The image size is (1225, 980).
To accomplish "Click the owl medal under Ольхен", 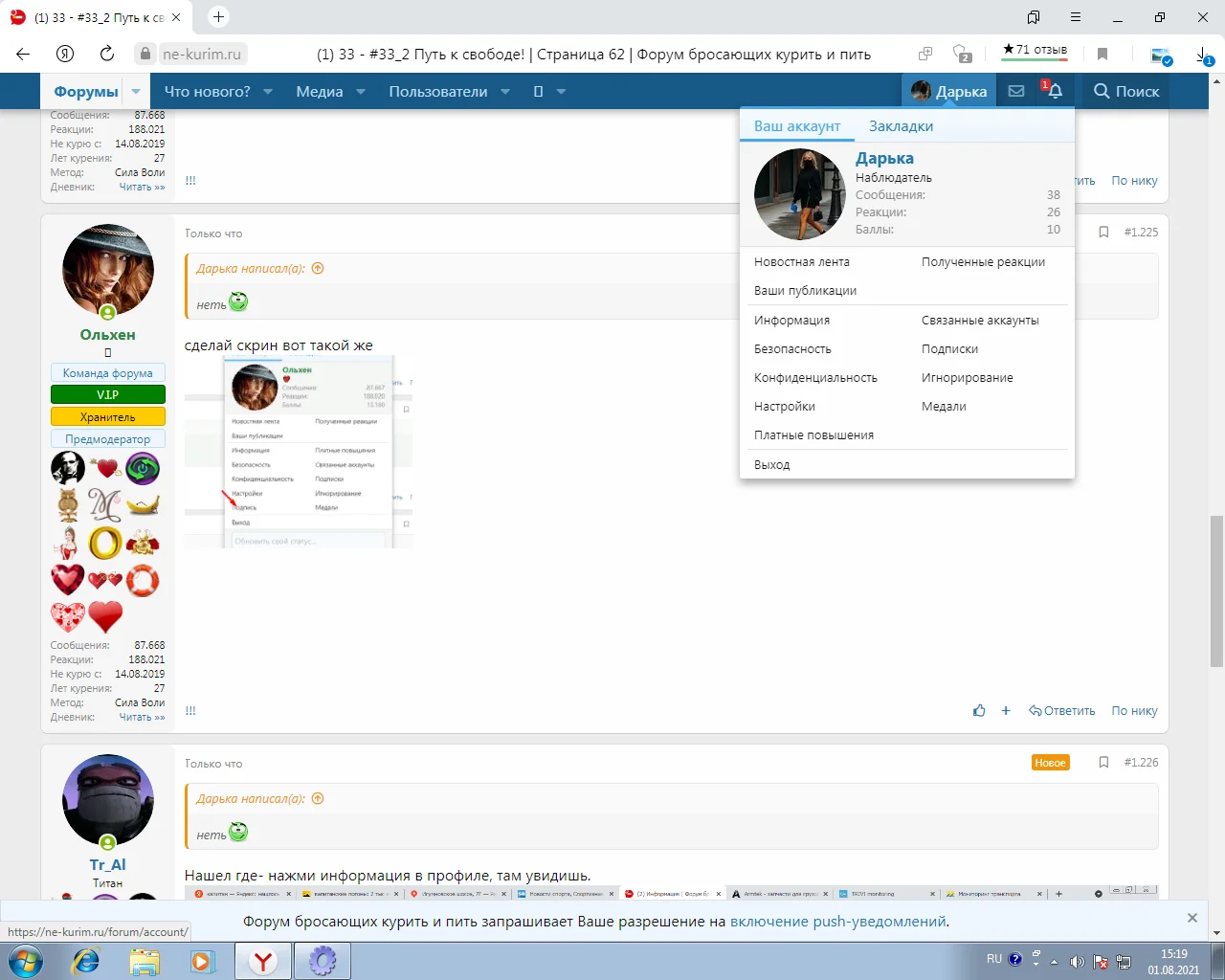I will click(x=68, y=505).
